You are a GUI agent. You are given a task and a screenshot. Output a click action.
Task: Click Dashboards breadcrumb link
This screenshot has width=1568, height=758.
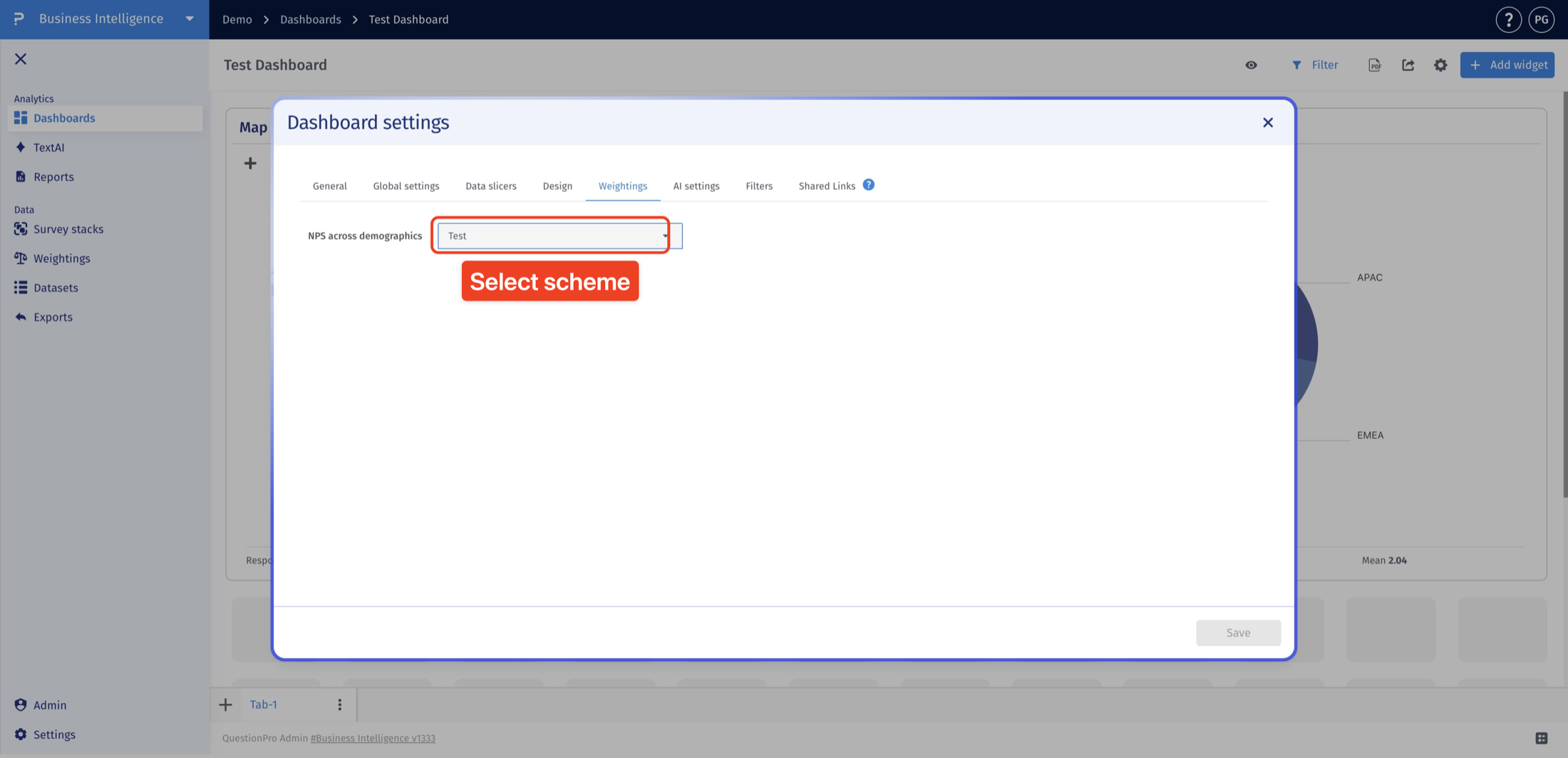click(x=311, y=19)
